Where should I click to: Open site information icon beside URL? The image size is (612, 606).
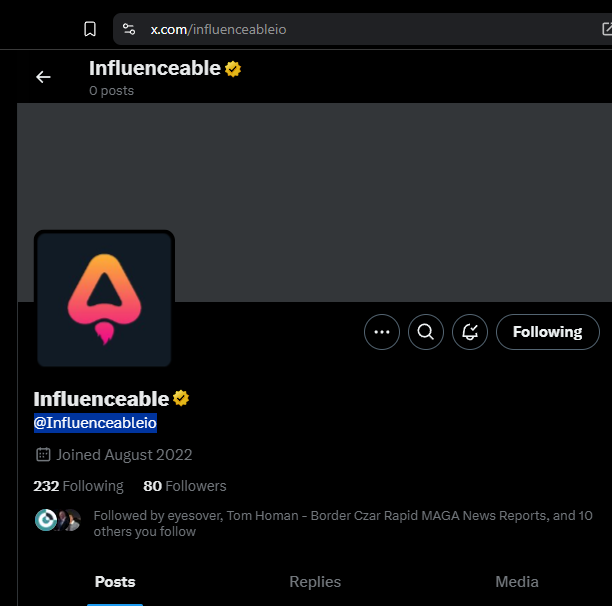(129, 29)
